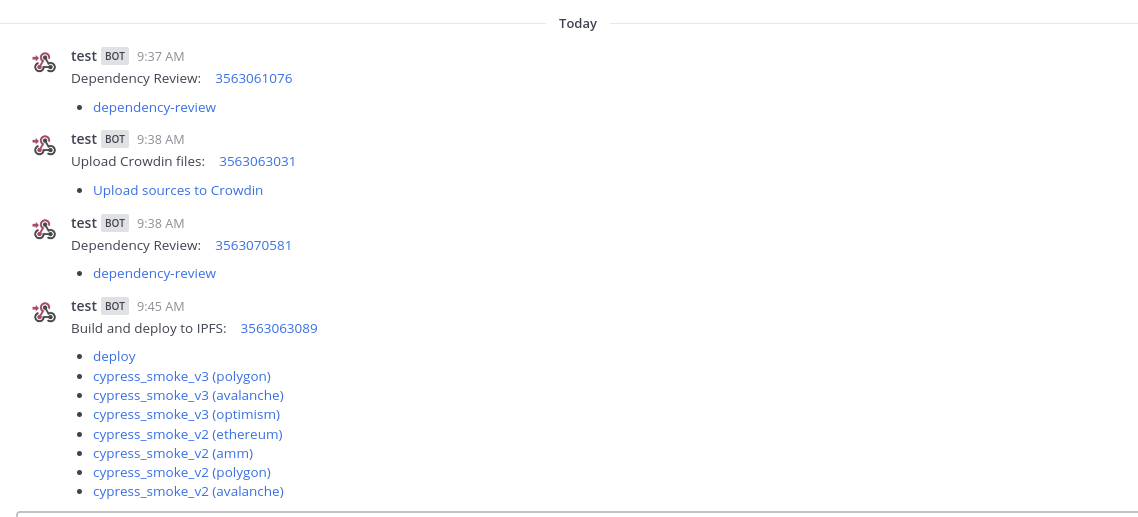Open the dependency-review link under run 3563061076
Viewport: 1138px width, 517px height.
pyautogui.click(x=155, y=107)
